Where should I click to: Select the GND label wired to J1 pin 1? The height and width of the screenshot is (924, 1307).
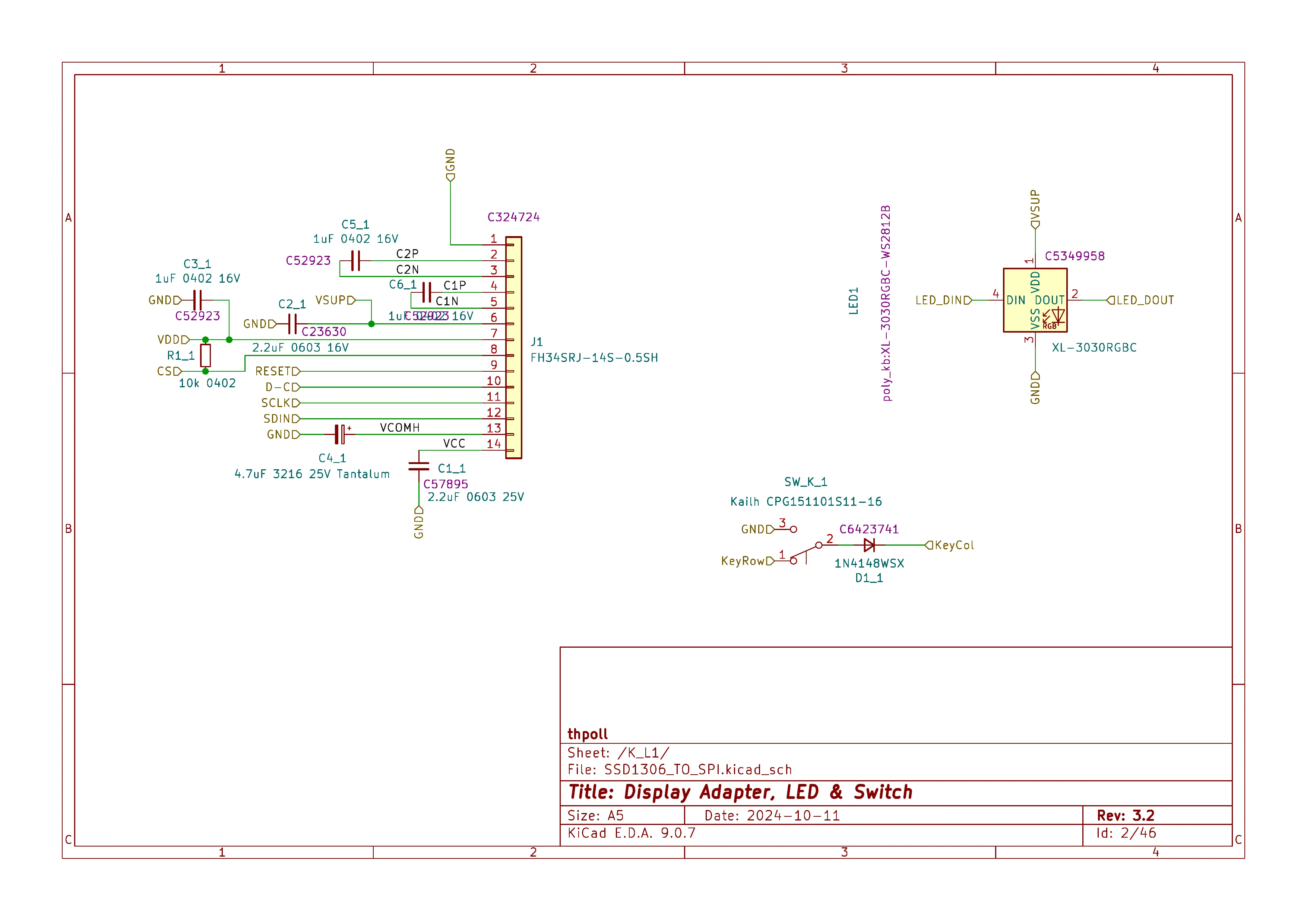coord(450,165)
